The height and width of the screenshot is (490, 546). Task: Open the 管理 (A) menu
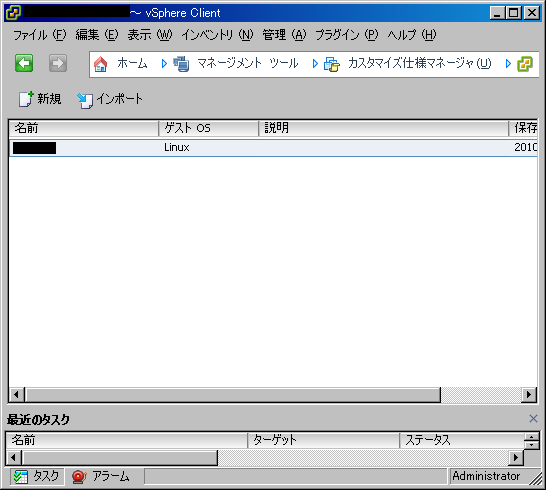284,35
